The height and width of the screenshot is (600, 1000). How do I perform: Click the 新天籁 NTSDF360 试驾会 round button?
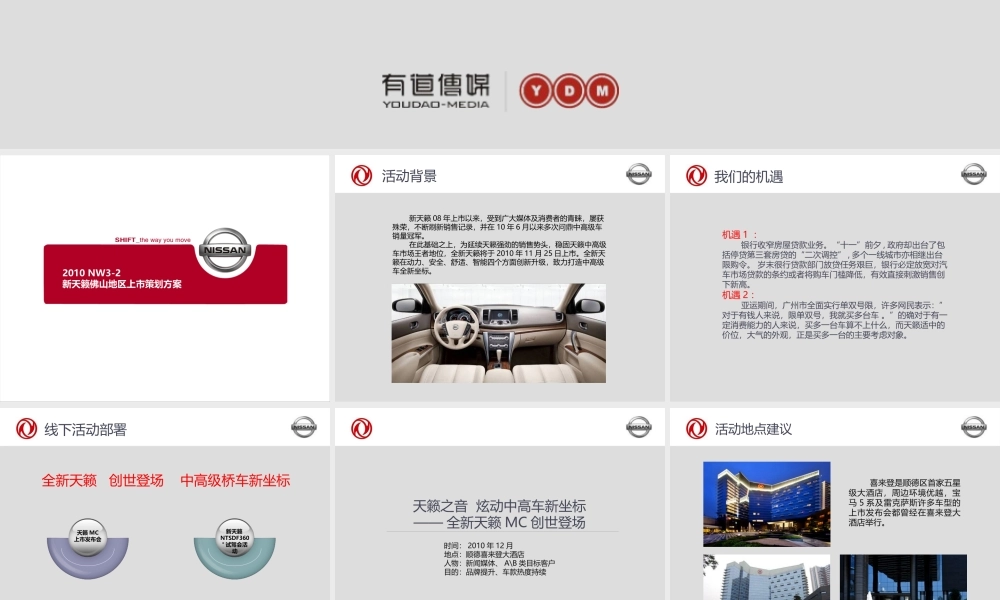tap(235, 537)
